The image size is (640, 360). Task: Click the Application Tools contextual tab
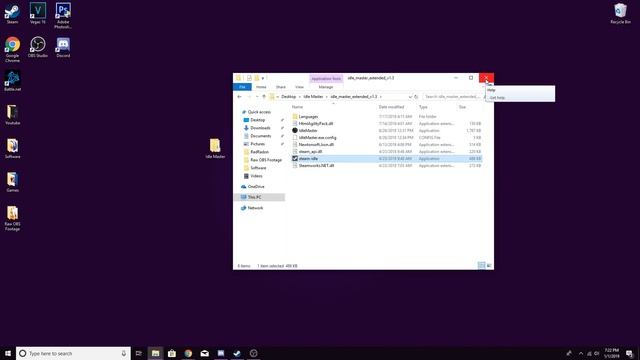[x=326, y=78]
